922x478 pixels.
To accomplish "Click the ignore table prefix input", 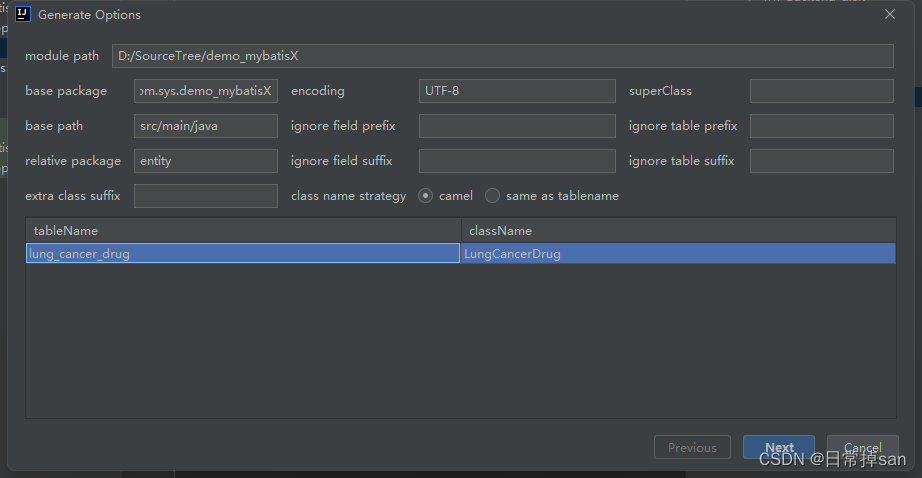I will tap(821, 126).
